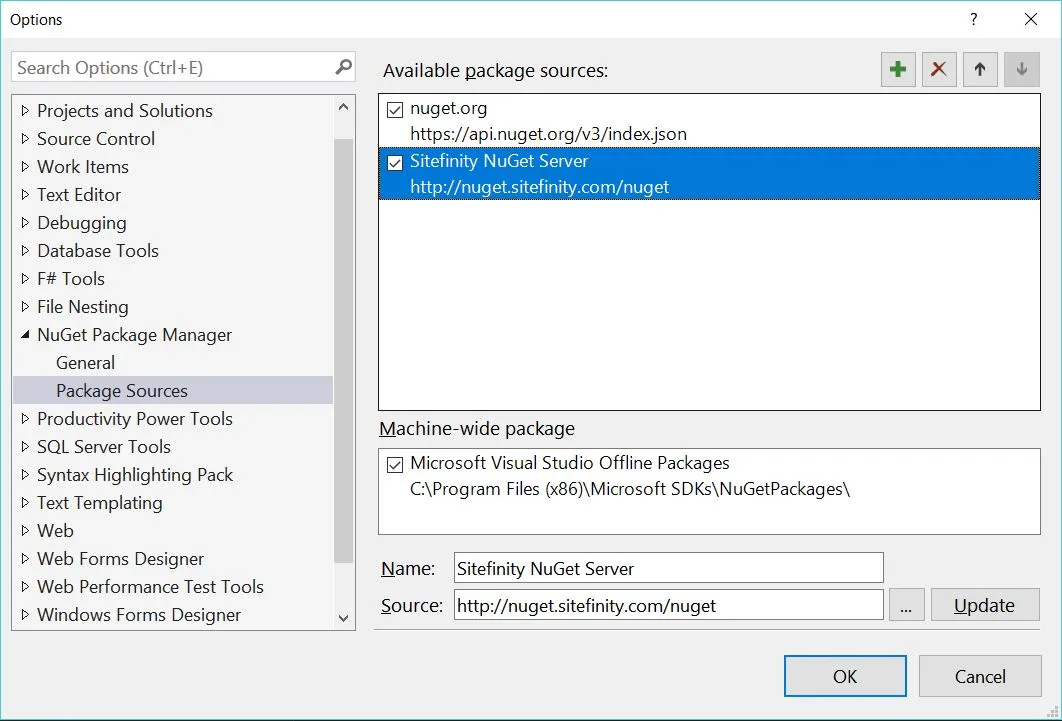Screen dimensions: 1062x721
Task: Remove the selected package source
Action: [938, 69]
